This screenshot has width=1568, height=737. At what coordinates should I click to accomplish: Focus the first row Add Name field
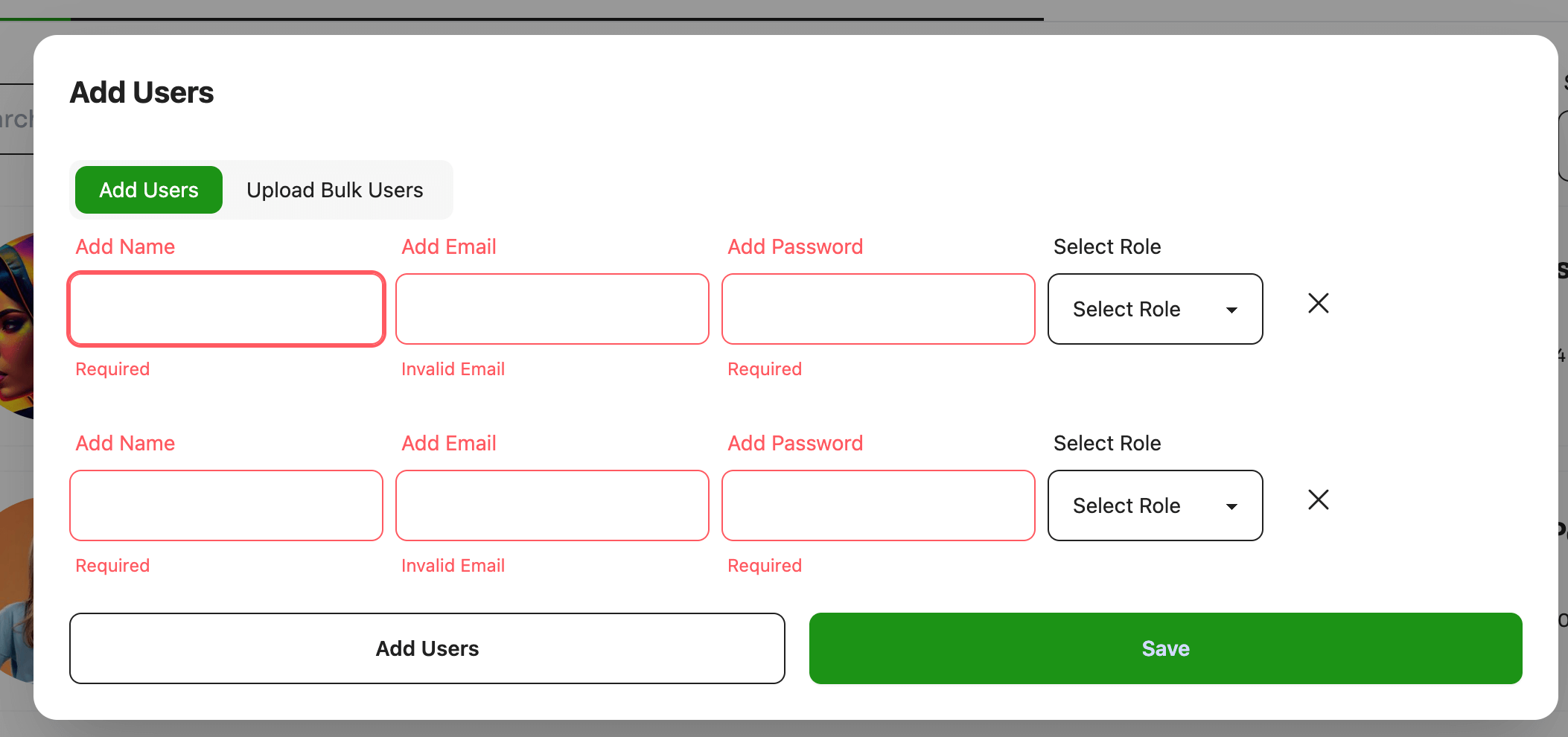tap(226, 309)
